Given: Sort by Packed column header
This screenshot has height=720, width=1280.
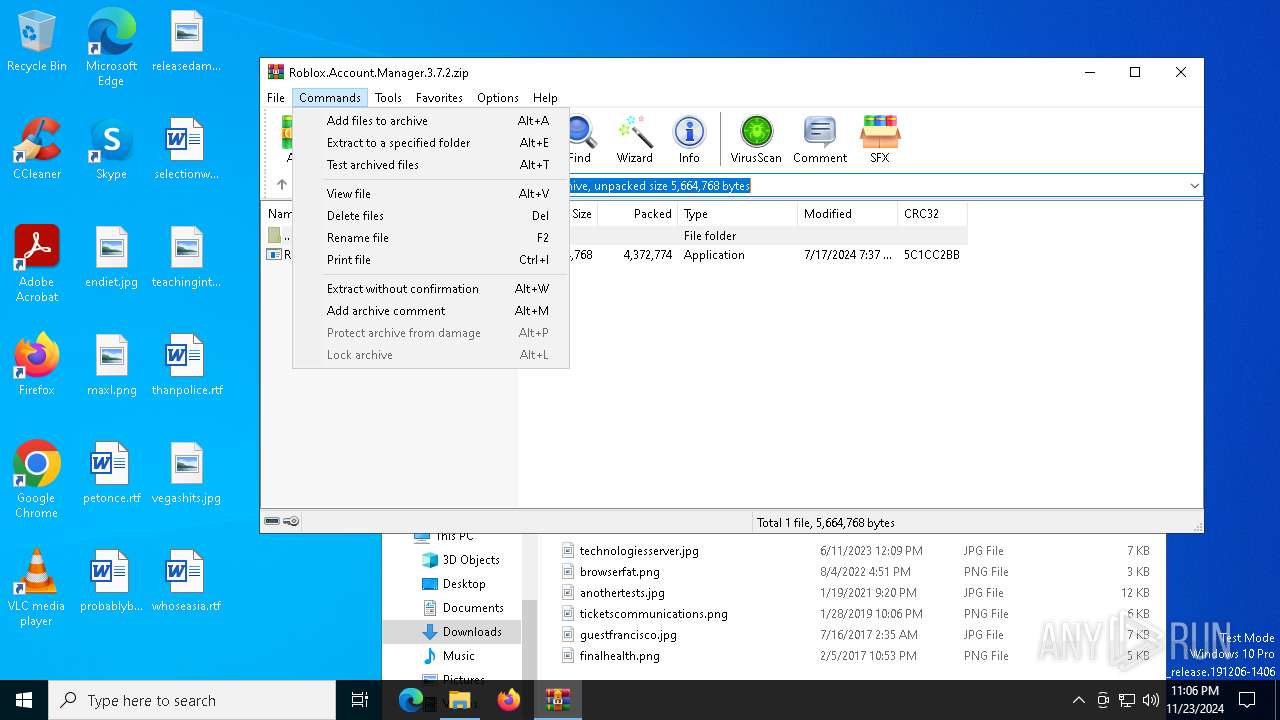Looking at the screenshot, I should click(x=638, y=214).
